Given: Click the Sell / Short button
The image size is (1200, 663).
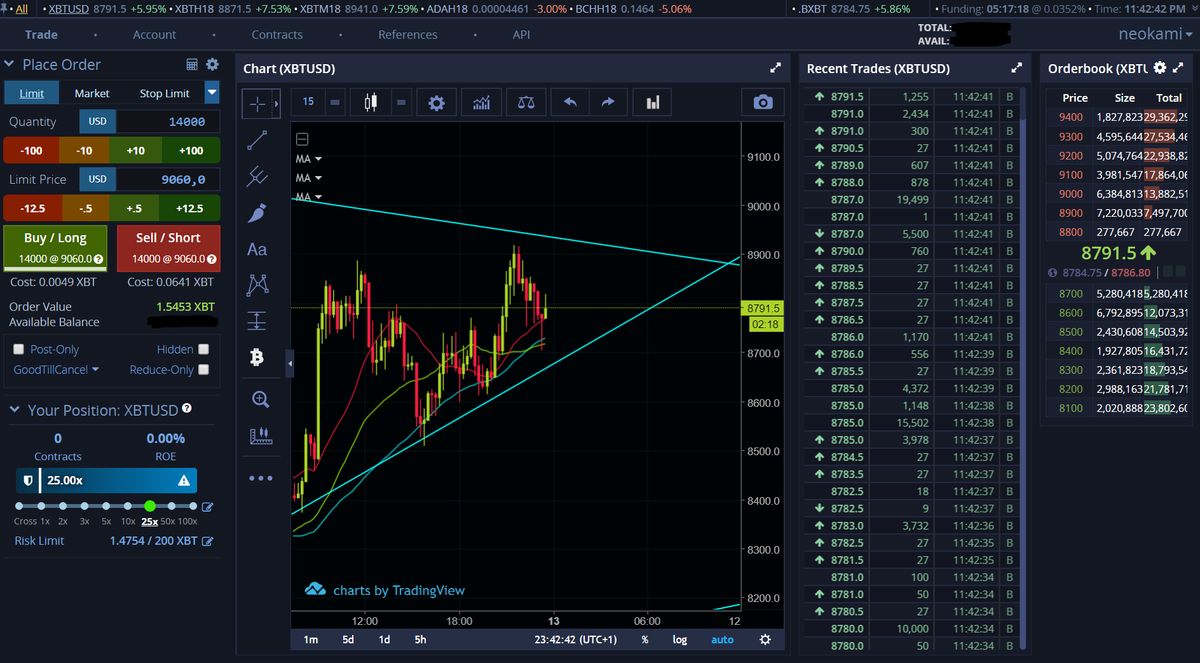Looking at the screenshot, I should pyautogui.click(x=169, y=248).
